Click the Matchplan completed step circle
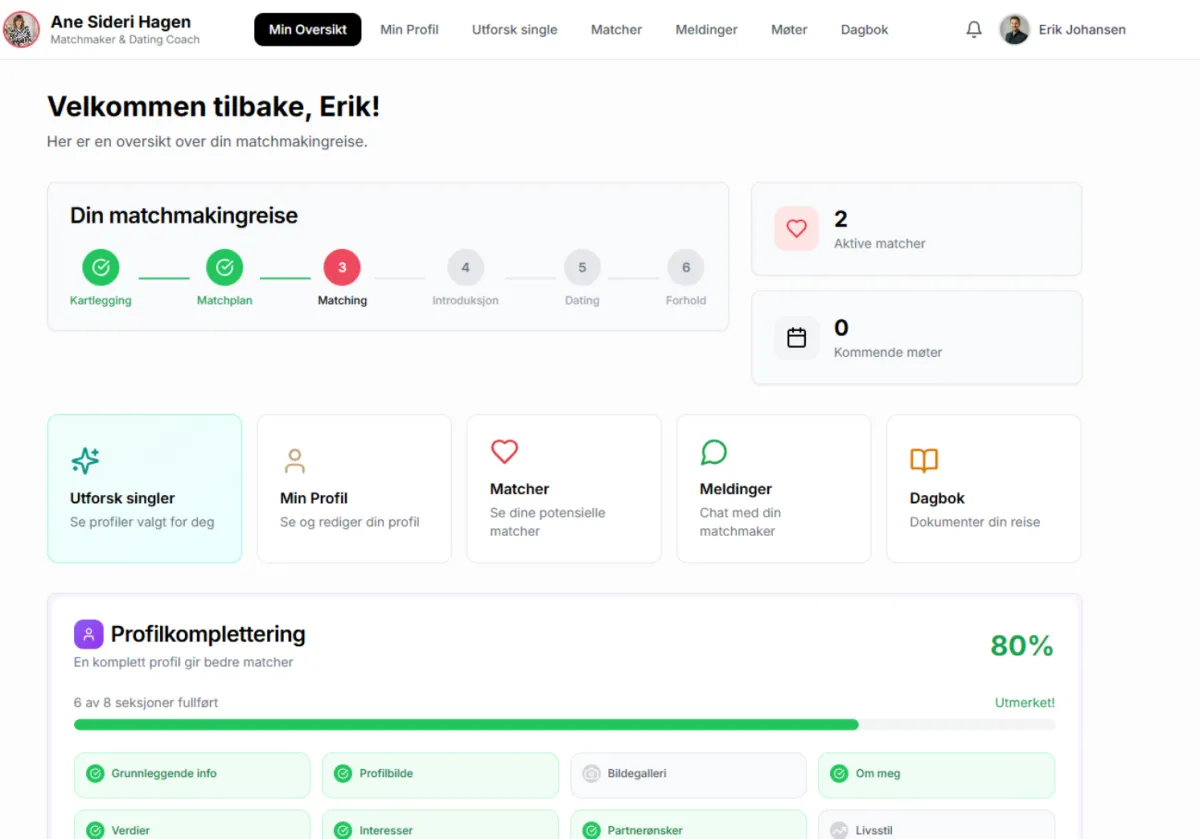Screen dimensions: 1200x839 point(225,267)
